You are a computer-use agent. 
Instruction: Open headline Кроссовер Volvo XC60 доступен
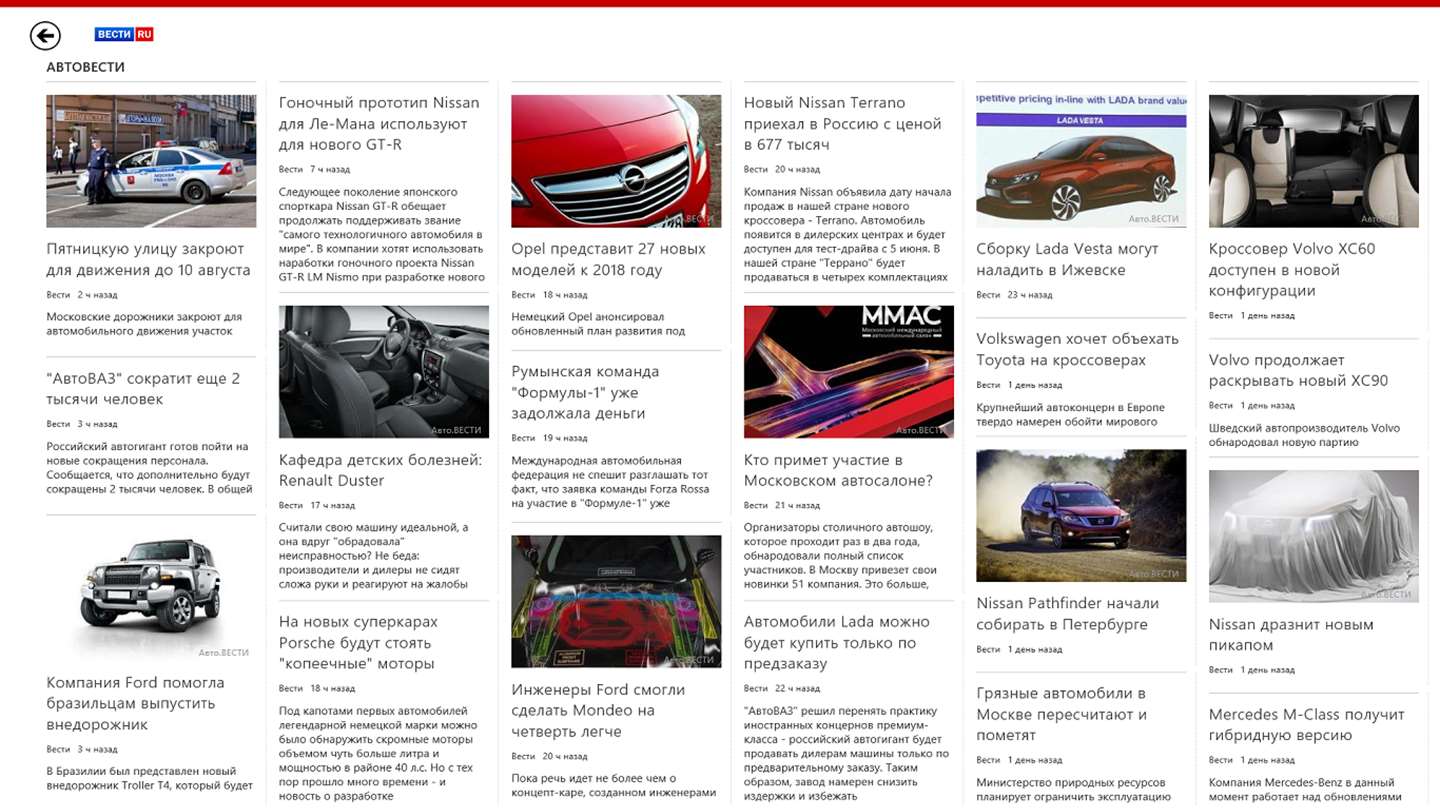point(1292,270)
